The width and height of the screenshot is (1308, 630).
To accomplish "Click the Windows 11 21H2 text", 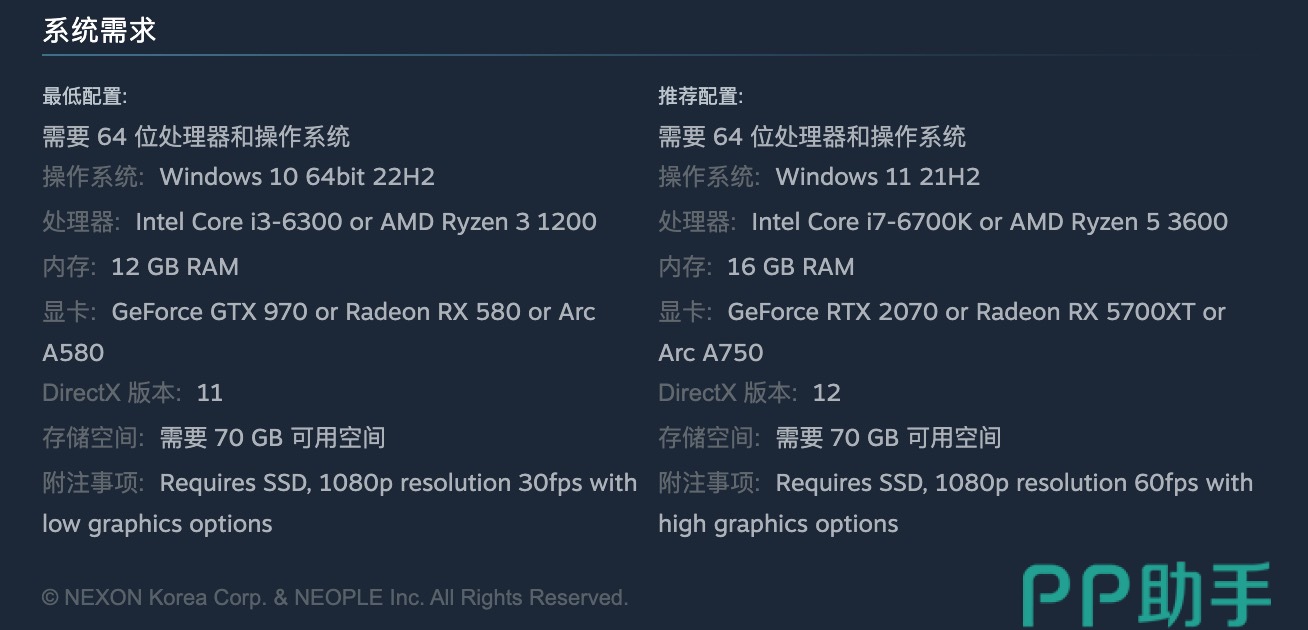I will pos(877,177).
